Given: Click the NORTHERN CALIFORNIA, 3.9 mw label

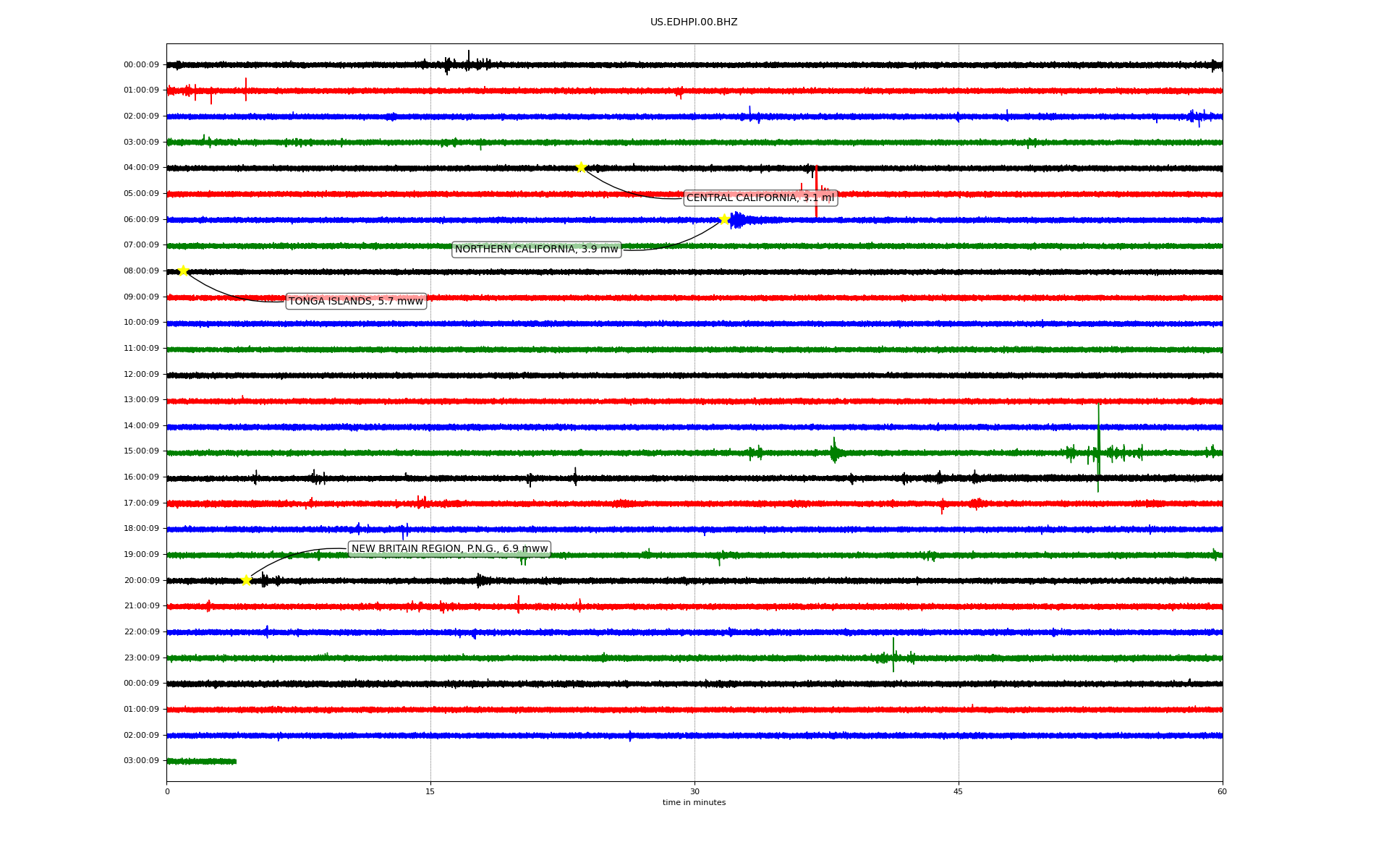Looking at the screenshot, I should 536,250.
